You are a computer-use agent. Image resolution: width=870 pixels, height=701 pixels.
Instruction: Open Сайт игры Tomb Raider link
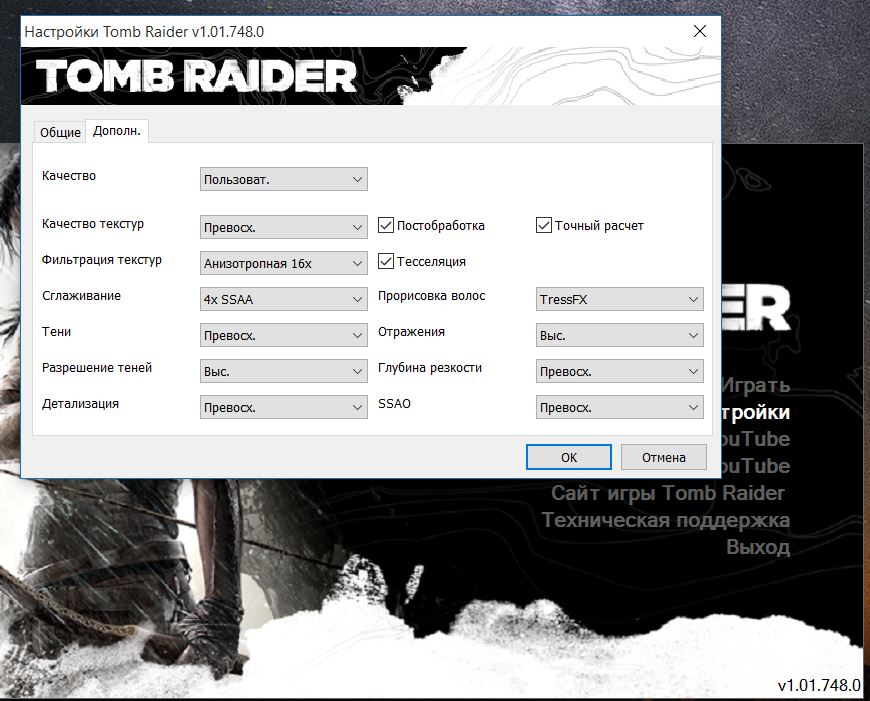pos(668,492)
